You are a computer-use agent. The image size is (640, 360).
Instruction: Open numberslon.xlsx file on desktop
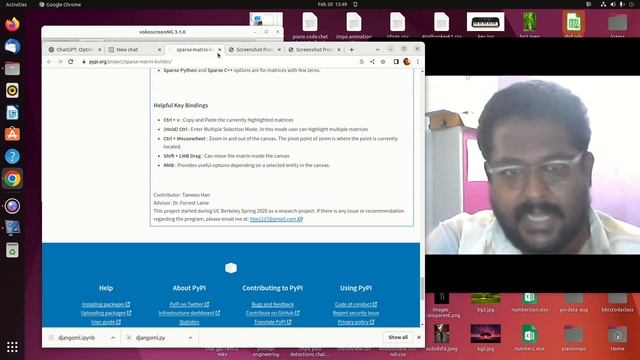click(530, 302)
